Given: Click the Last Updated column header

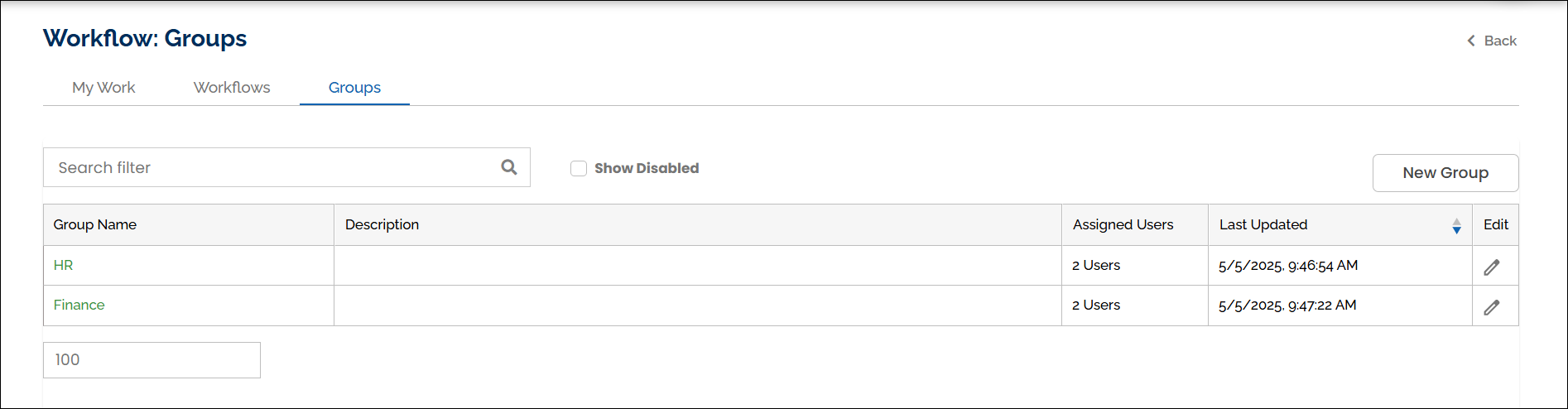Looking at the screenshot, I should pyautogui.click(x=1263, y=224).
